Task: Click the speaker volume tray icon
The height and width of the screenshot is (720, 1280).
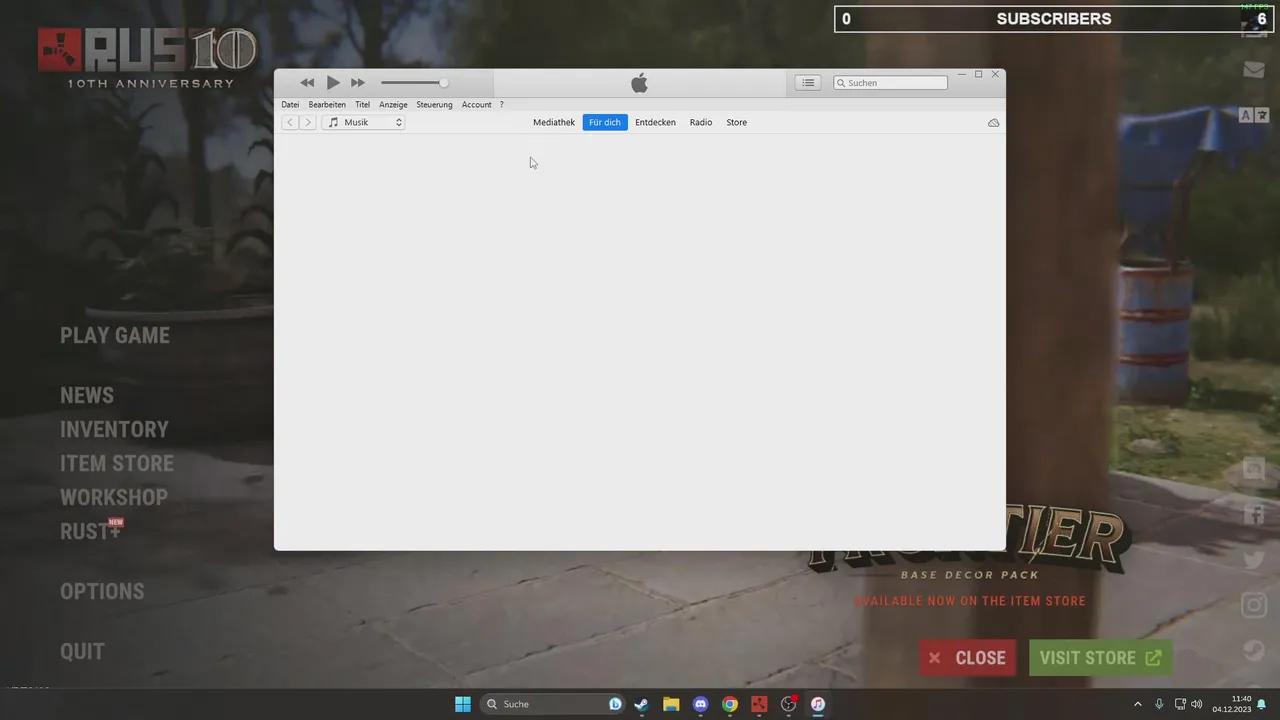Action: click(1197, 704)
